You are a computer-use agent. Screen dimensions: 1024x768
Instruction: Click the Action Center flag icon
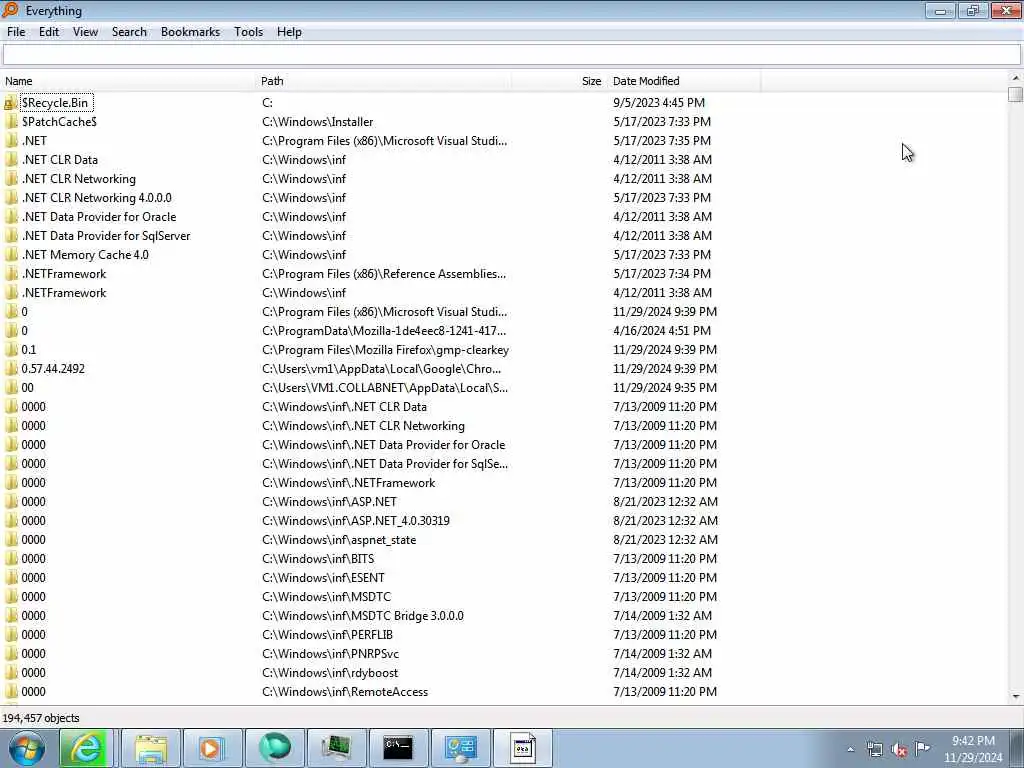point(922,748)
